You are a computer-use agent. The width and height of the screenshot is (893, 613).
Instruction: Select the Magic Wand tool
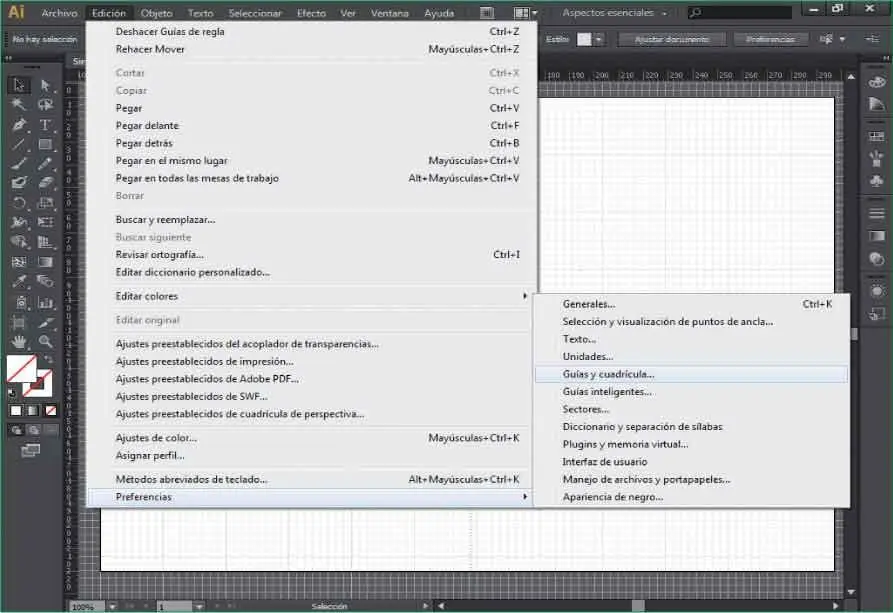coord(19,105)
